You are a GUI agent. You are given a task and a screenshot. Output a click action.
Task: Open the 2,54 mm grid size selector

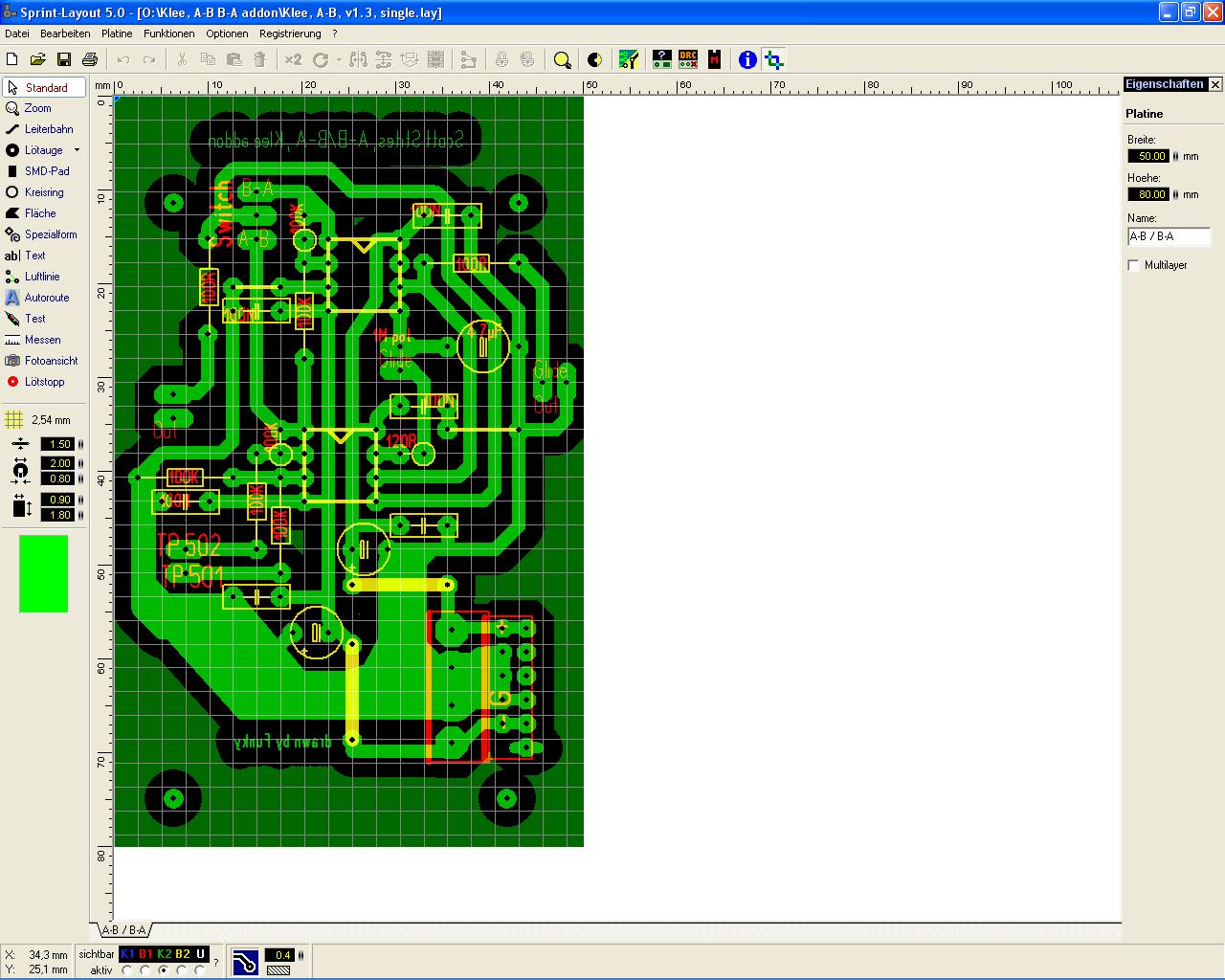point(40,420)
